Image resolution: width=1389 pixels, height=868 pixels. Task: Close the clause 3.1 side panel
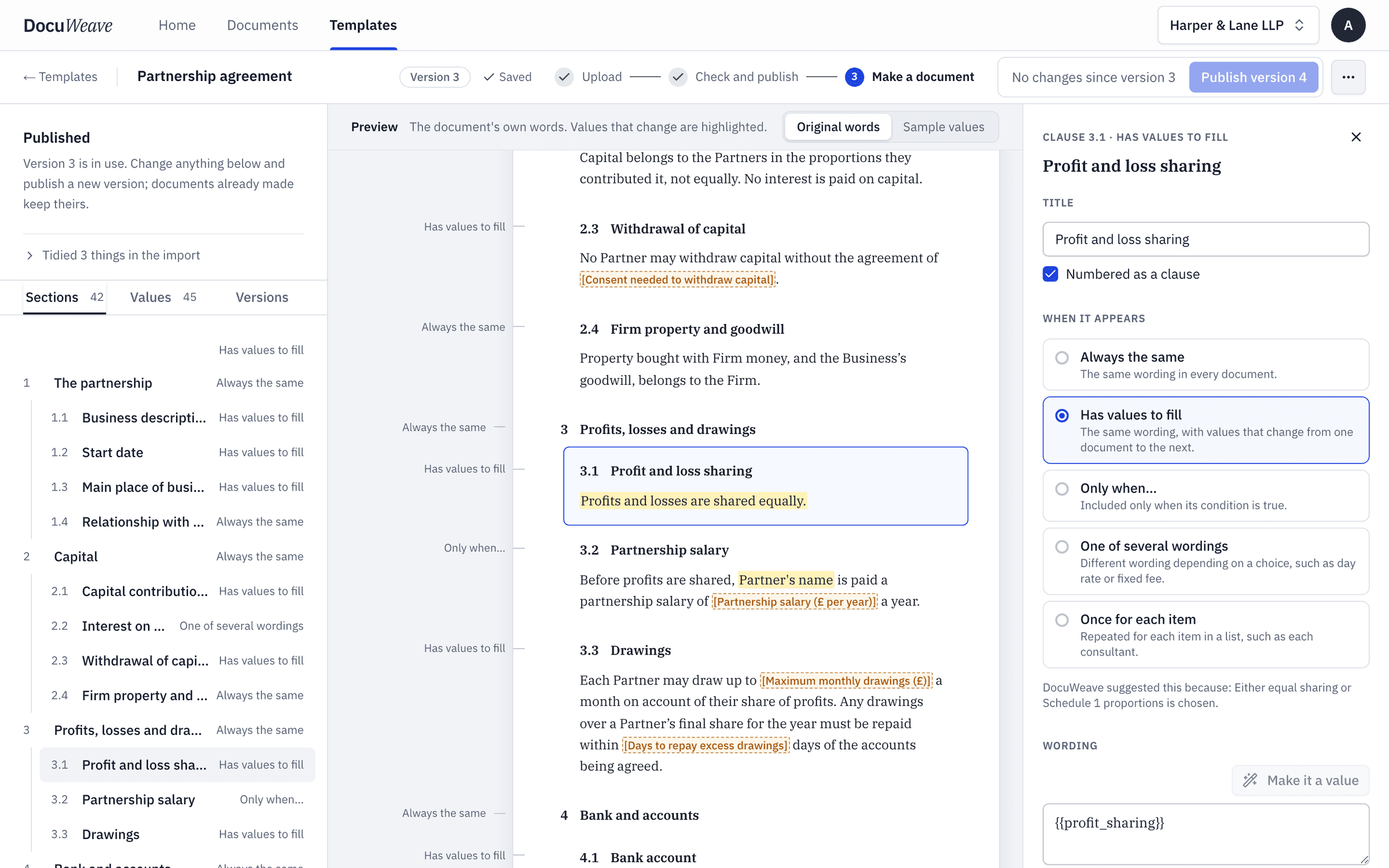coord(1355,137)
